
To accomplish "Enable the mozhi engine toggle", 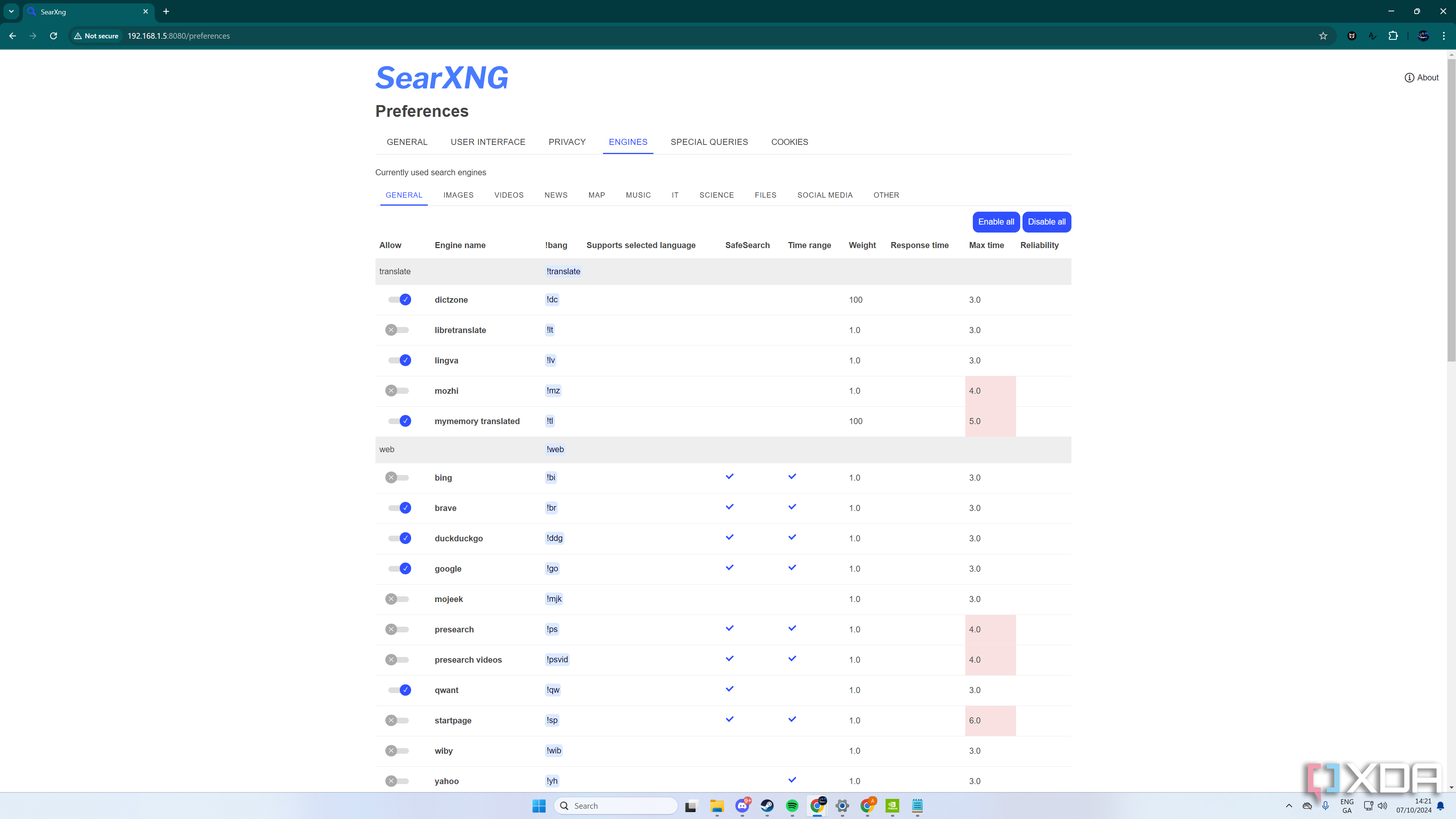I will (397, 391).
